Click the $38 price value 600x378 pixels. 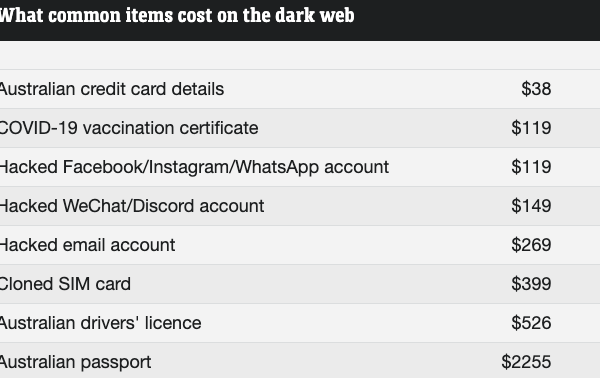coord(536,89)
